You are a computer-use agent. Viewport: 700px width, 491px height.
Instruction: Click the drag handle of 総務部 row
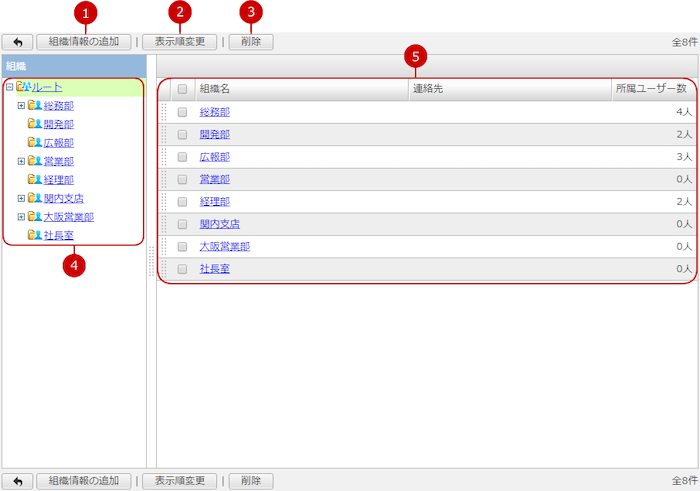(x=165, y=112)
